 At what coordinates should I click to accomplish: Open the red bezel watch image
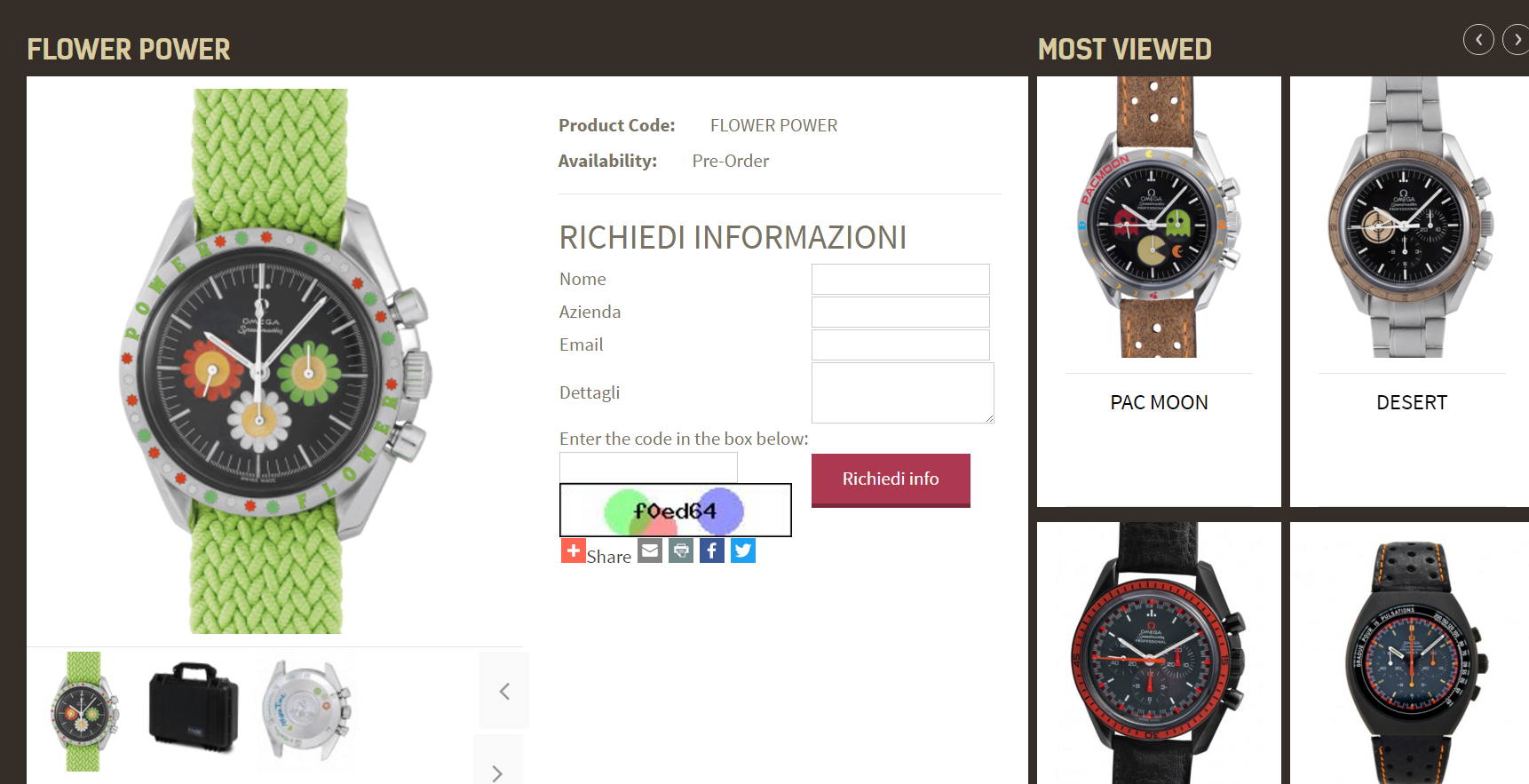pos(1159,653)
